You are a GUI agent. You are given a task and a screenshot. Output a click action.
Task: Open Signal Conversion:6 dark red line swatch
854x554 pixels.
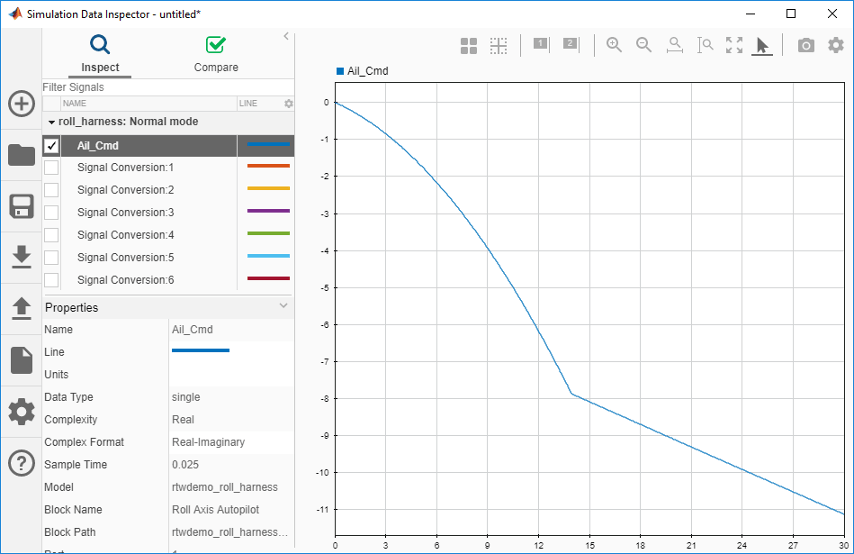[268, 278]
